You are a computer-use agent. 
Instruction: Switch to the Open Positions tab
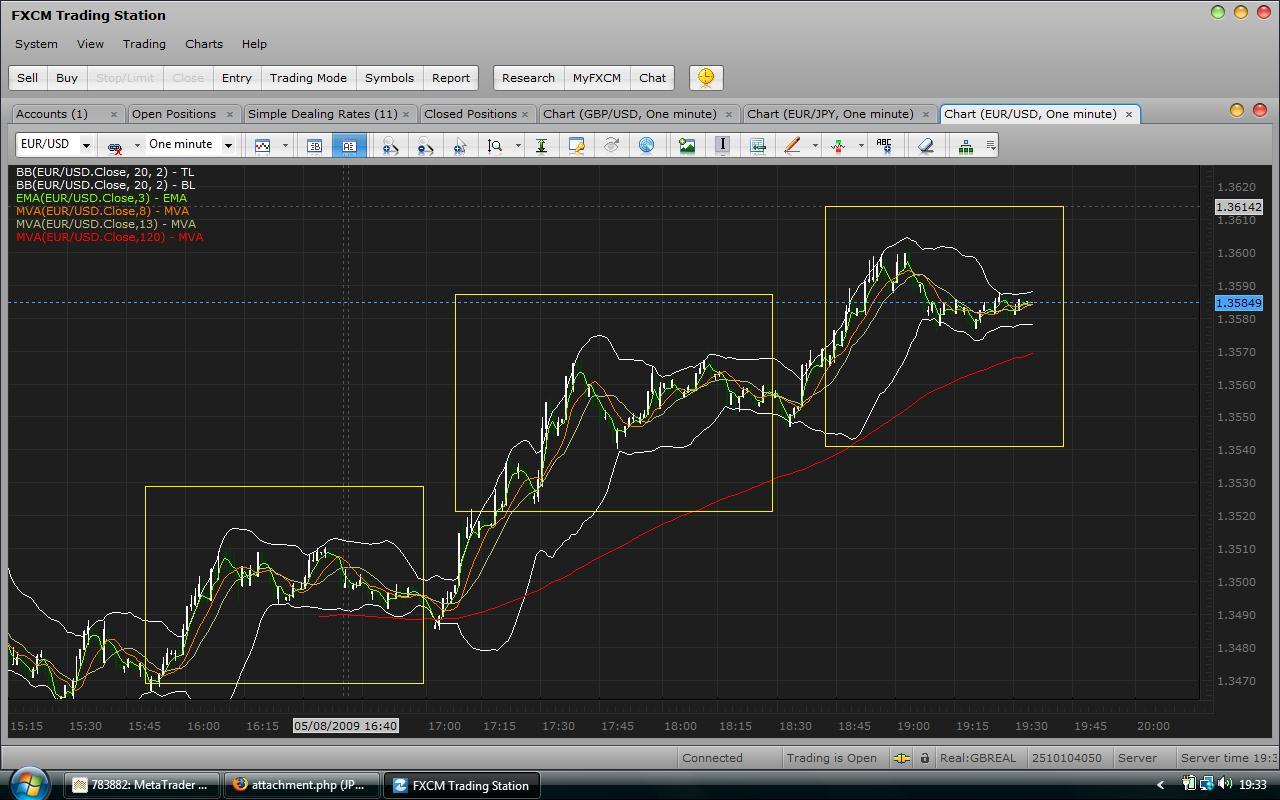(x=184, y=114)
